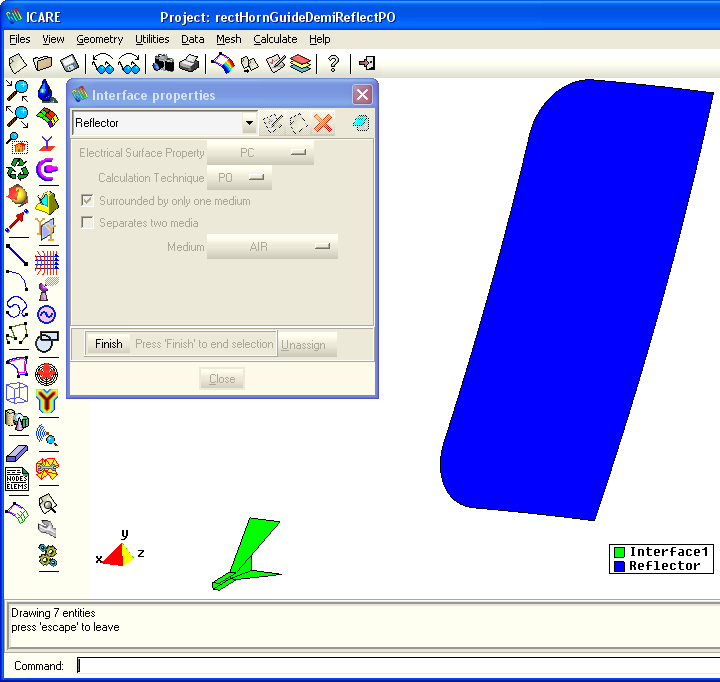Select the Zoom out magnifier tool
720x682 pixels.
[17, 118]
